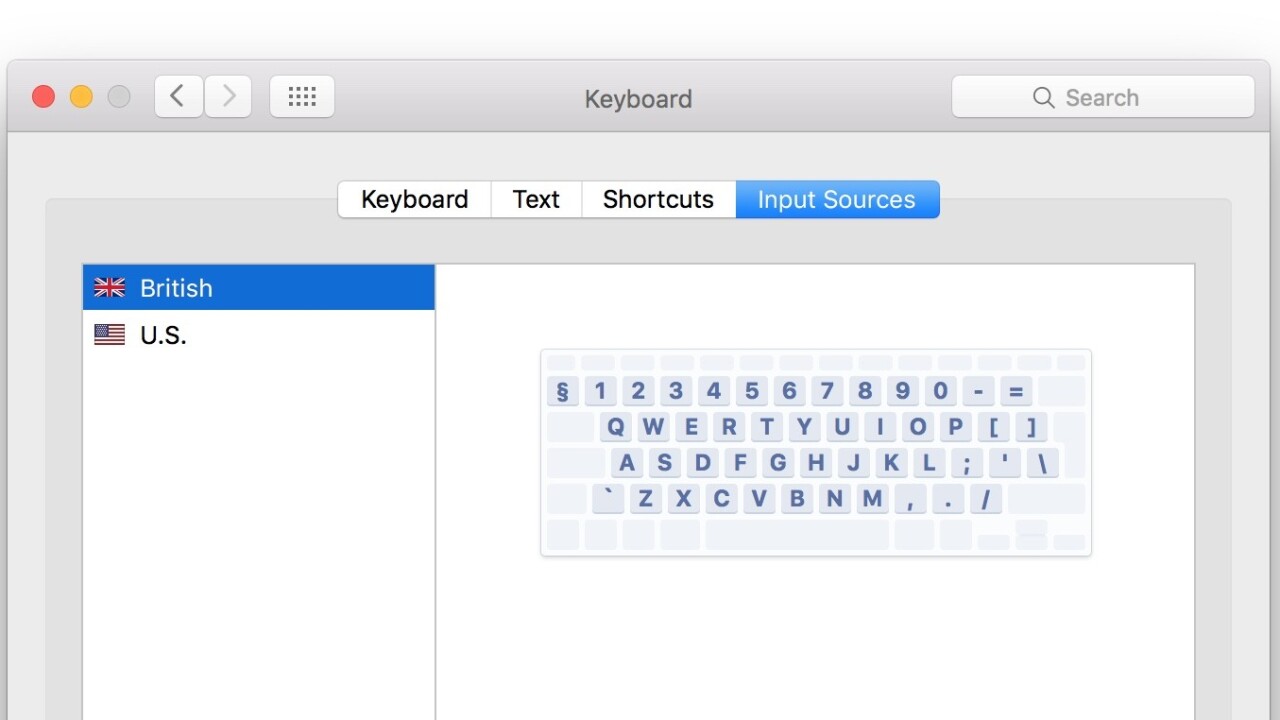Close the Keyboard window with red button
The height and width of the screenshot is (720, 1280).
click(x=43, y=97)
